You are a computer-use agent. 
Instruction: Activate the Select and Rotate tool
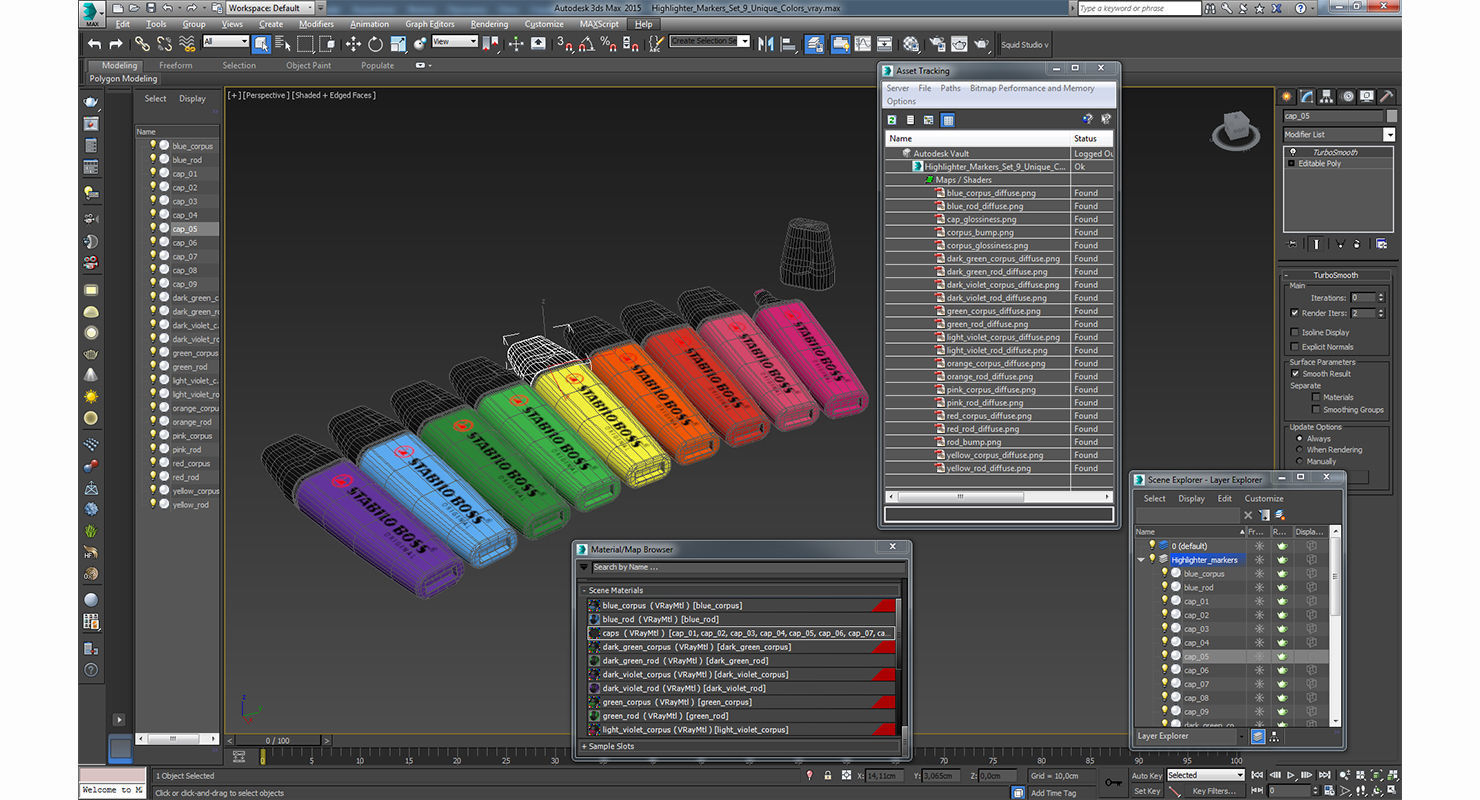(375, 44)
